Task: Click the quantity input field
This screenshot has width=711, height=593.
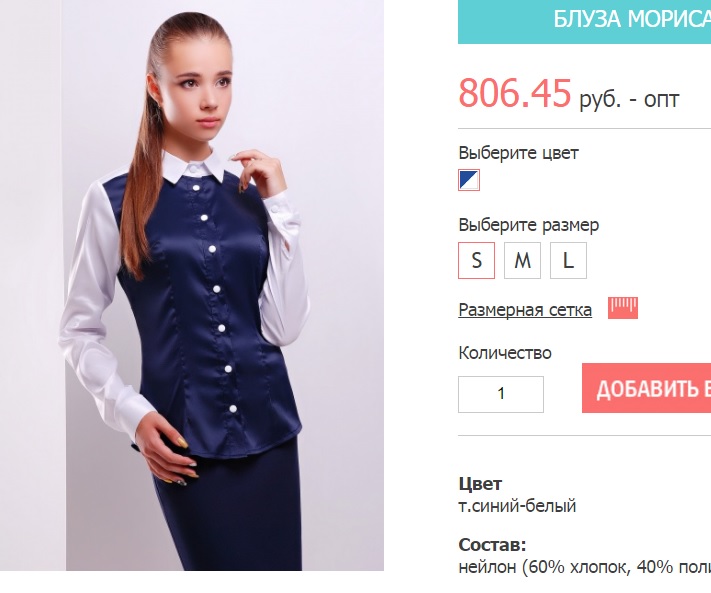Action: [x=501, y=394]
